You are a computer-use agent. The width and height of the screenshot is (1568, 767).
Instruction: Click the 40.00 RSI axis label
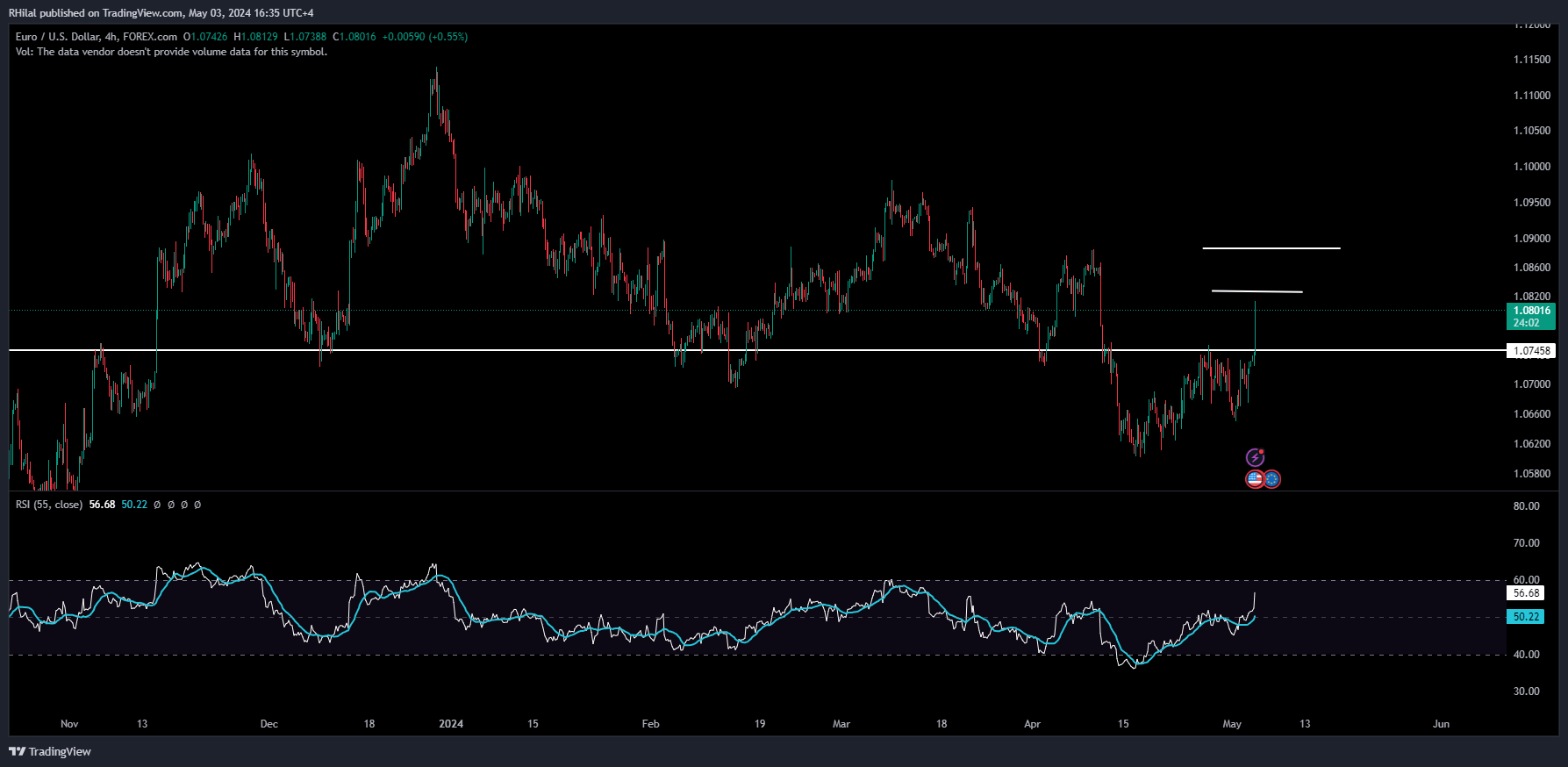(x=1527, y=655)
